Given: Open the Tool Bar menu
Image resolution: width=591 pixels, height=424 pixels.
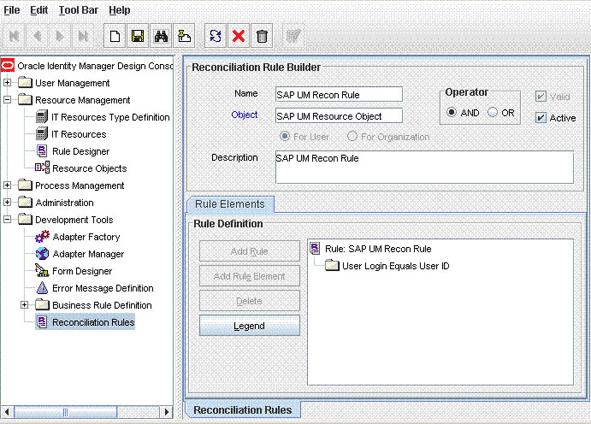Looking at the screenshot, I should tap(78, 10).
